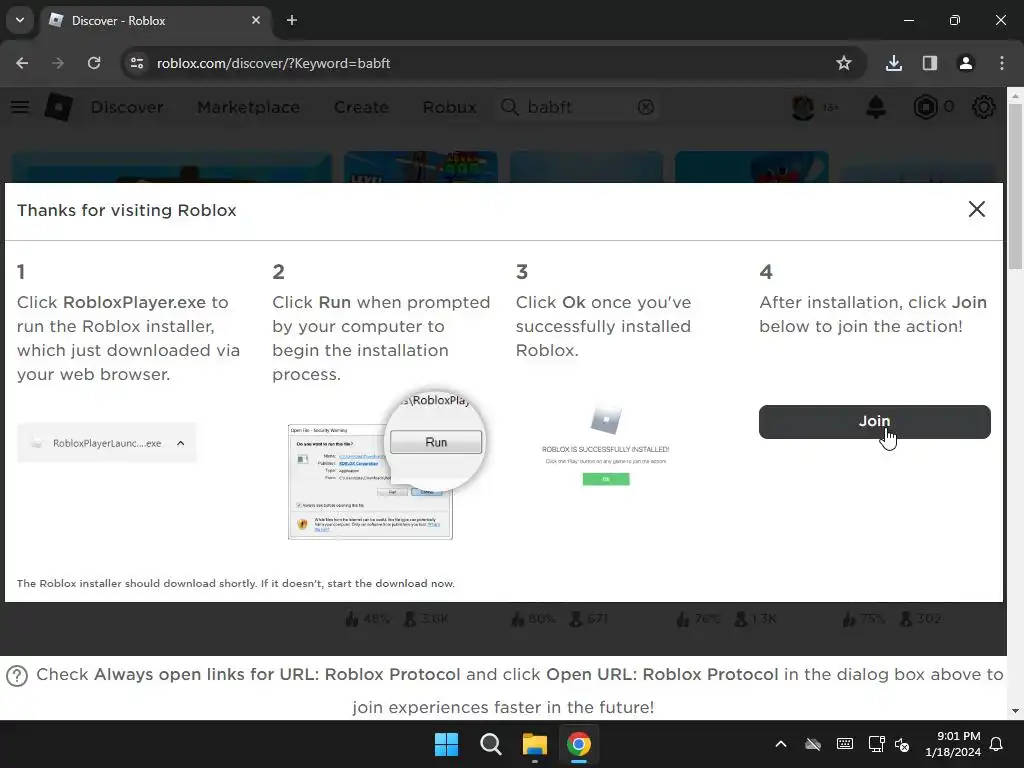Open the tab search dropdown arrow
1024x768 pixels.
click(x=20, y=20)
